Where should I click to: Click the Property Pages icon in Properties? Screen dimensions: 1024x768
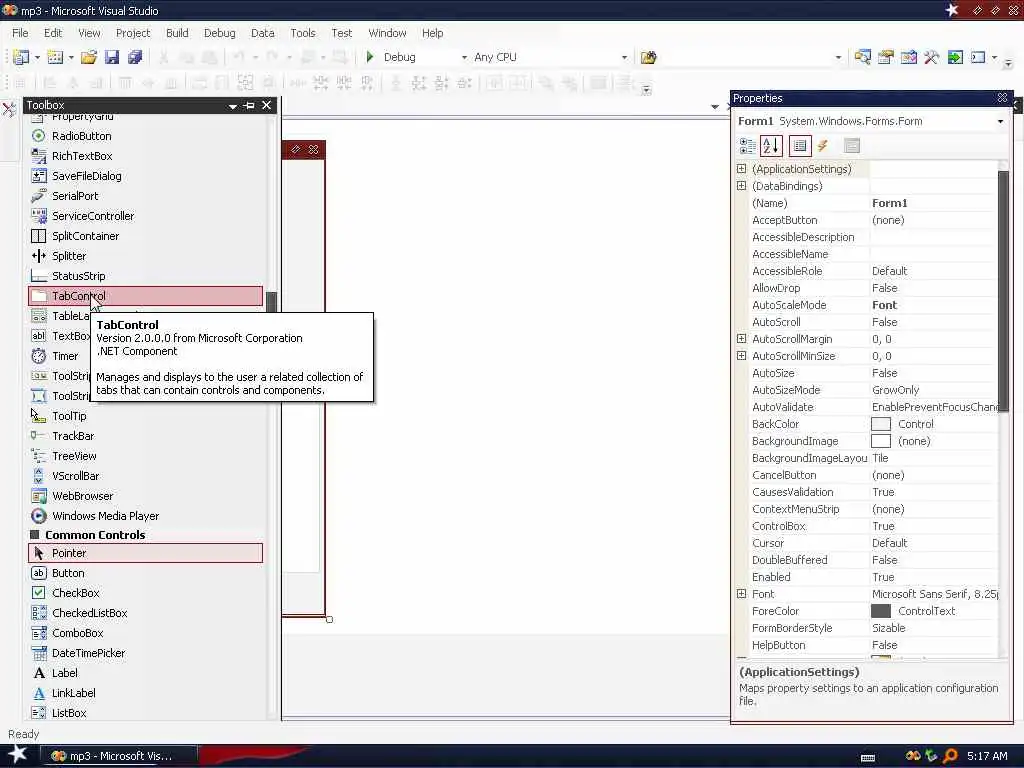point(852,146)
